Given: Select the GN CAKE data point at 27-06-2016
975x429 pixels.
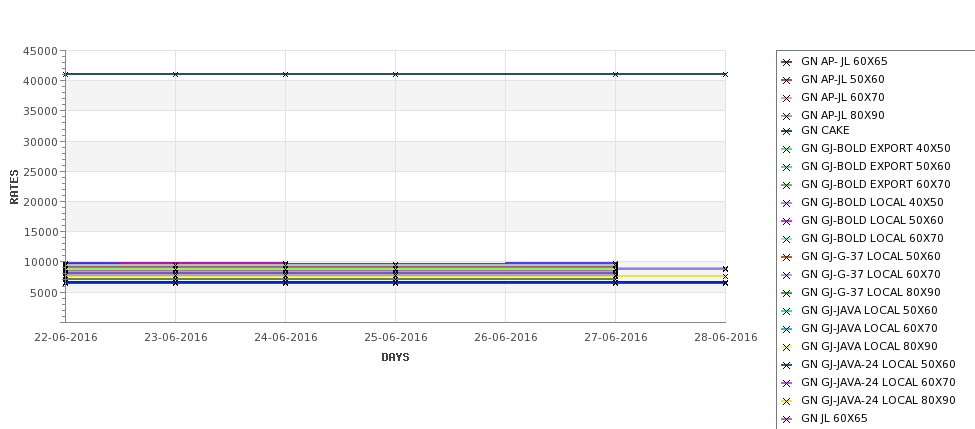Looking at the screenshot, I should [616, 75].
